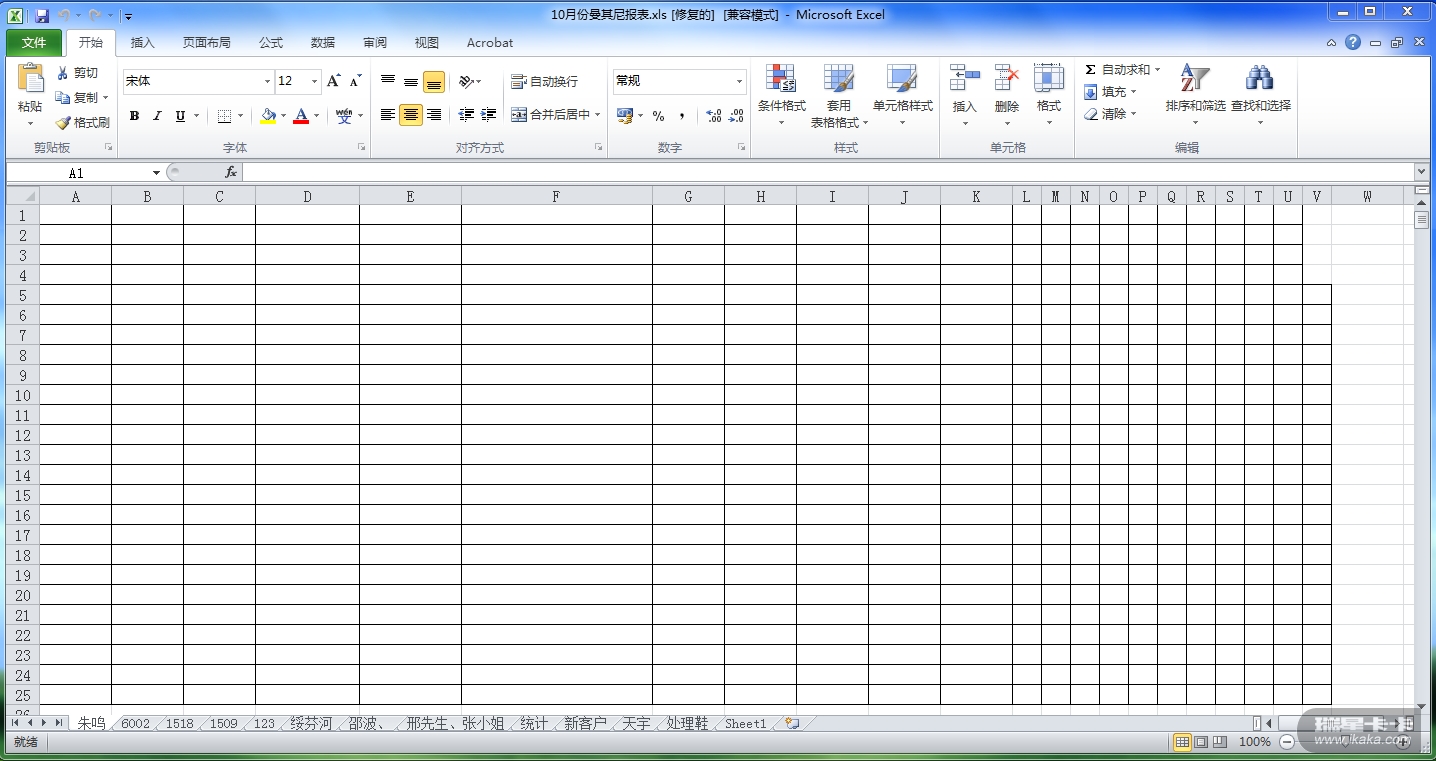Viewport: 1436px width, 761px height.
Task: Switch to the 页面布局 ribbon tab
Action: tap(206, 43)
